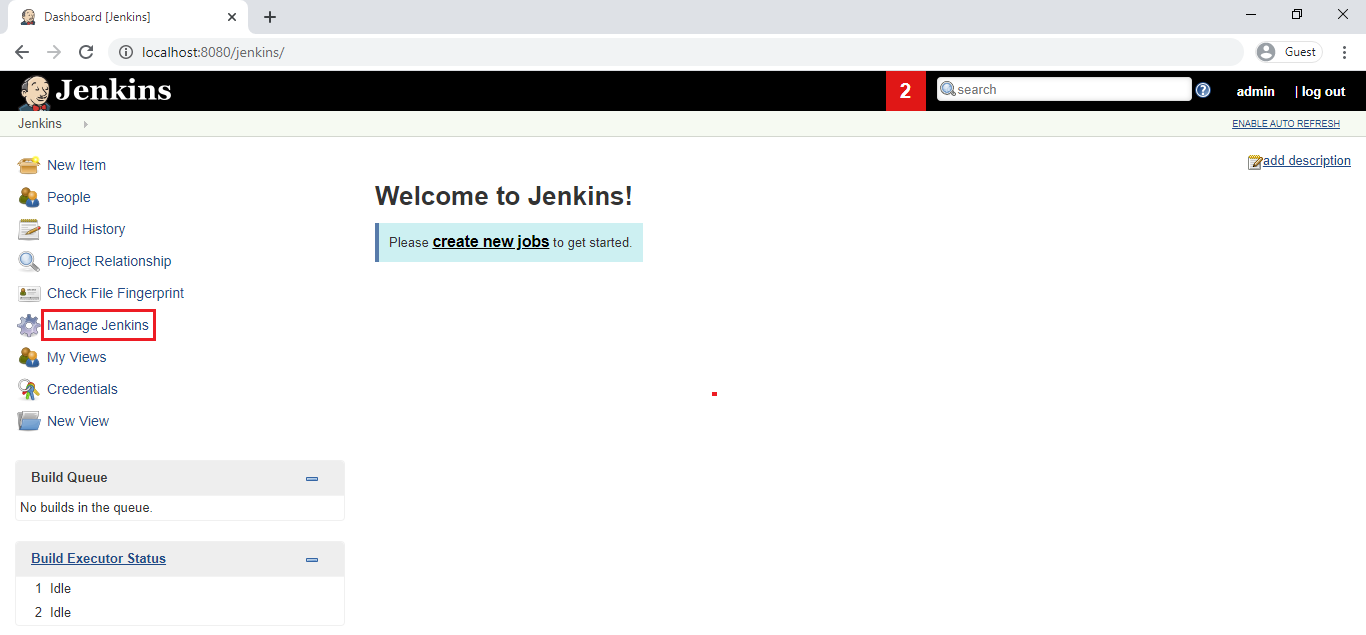Open the admin user link
This screenshot has height=635, width=1366.
[x=1256, y=91]
